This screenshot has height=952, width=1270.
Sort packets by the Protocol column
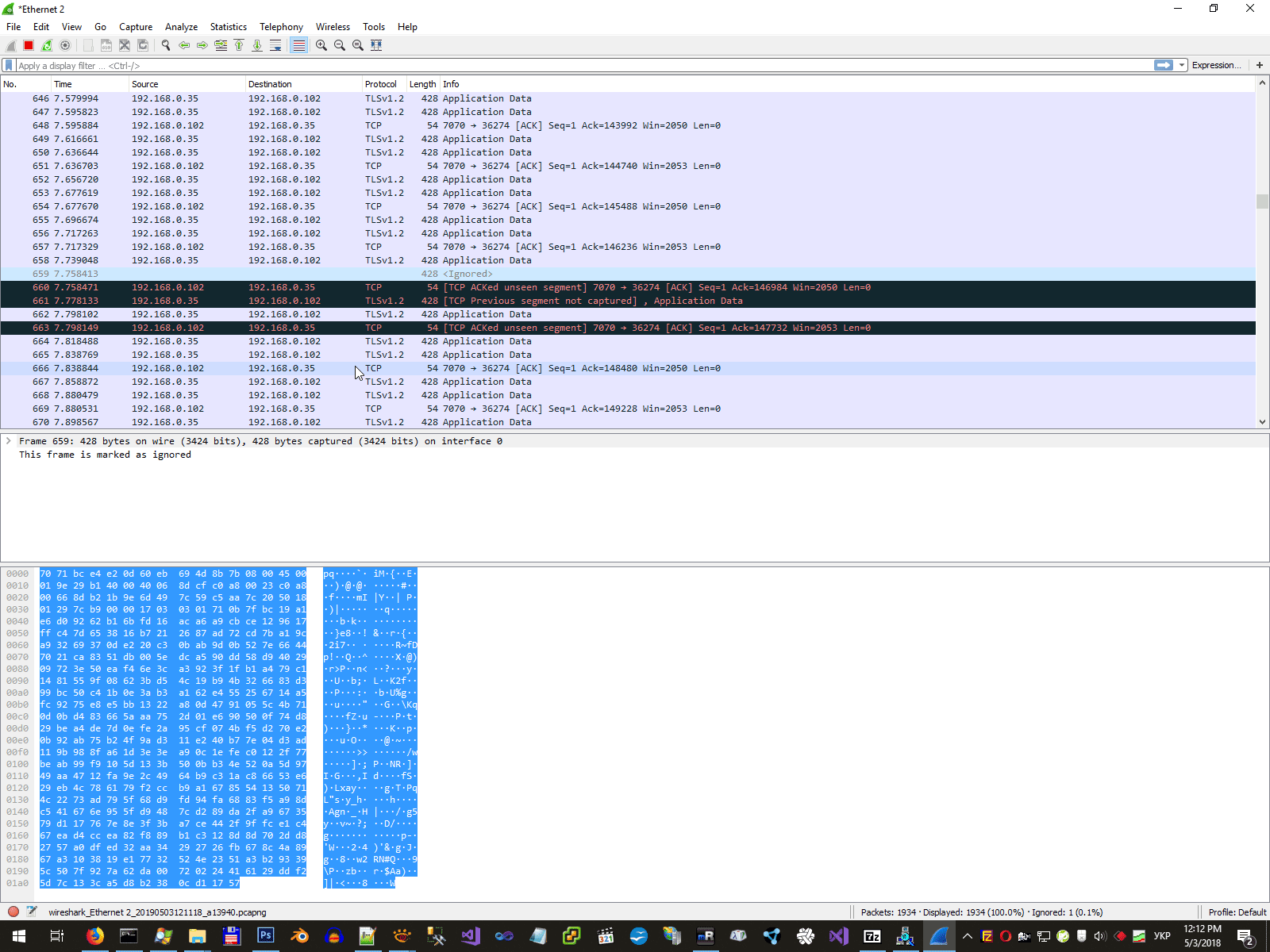click(384, 84)
